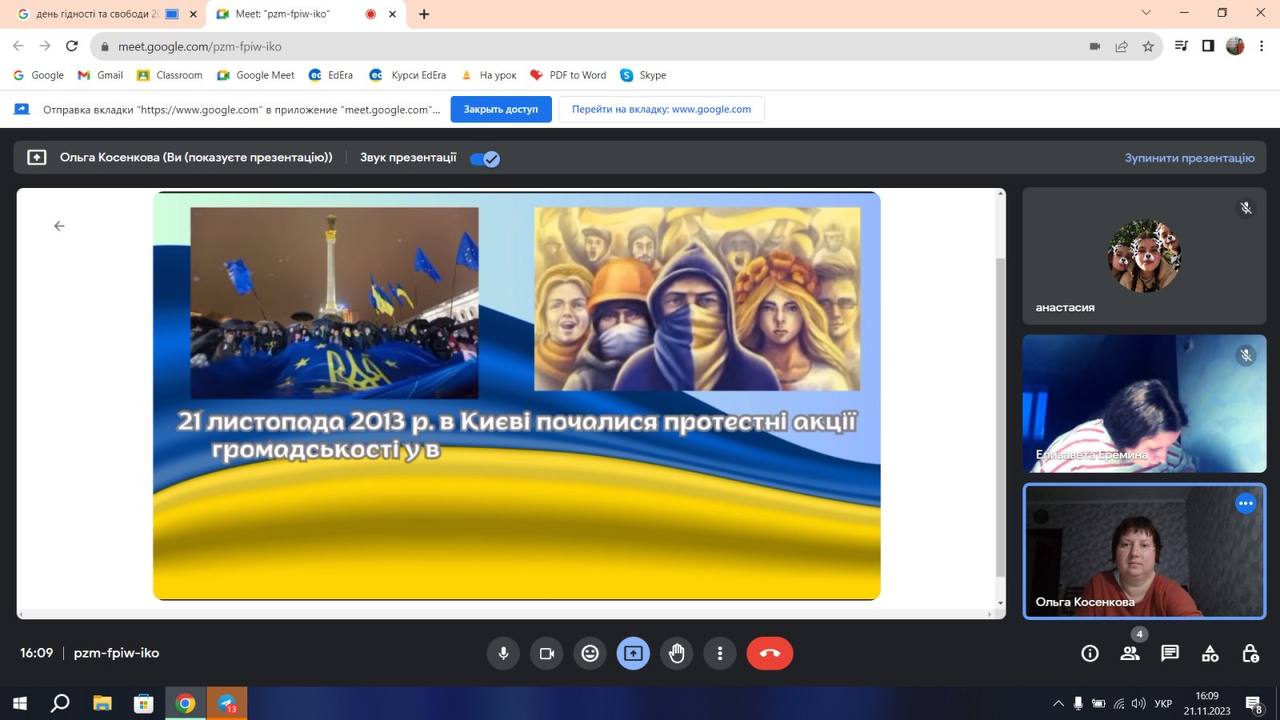Click Закрыть доступ button
This screenshot has height=720, width=1280.
click(x=501, y=109)
